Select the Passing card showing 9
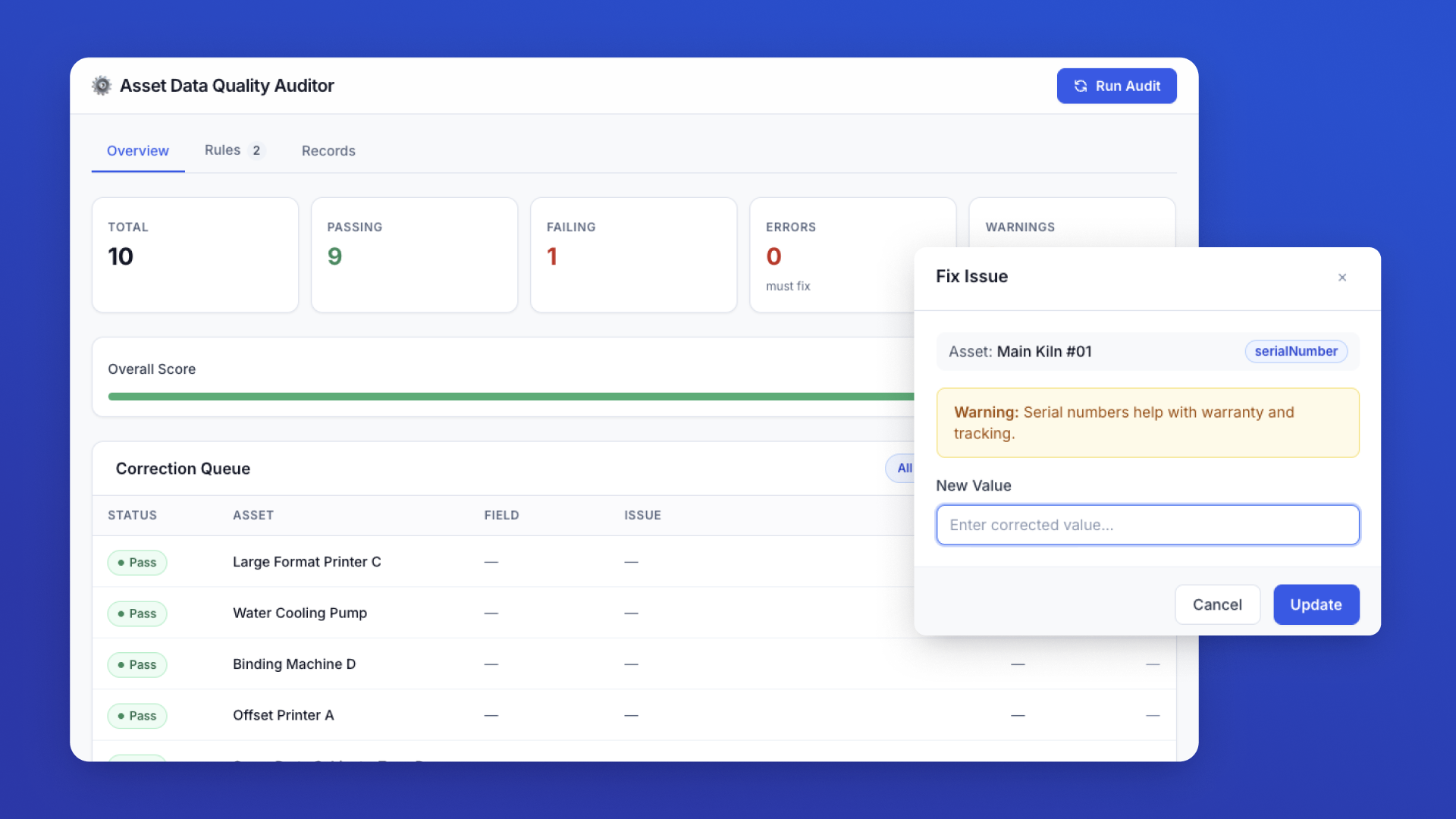Viewport: 1456px width, 819px height. [414, 255]
